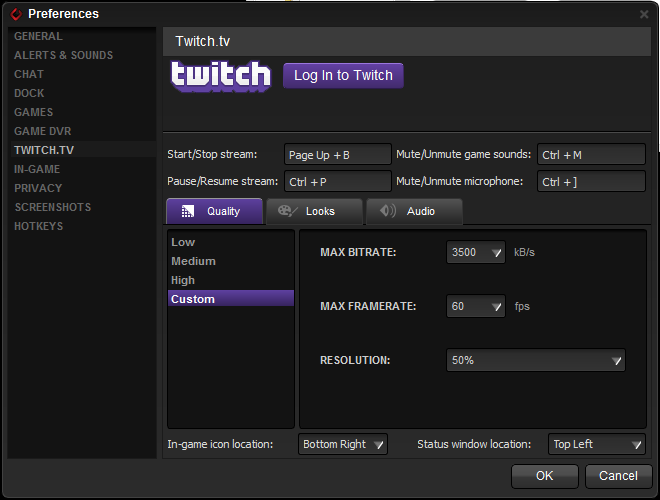Click the Quality tab grid icon

(187, 211)
